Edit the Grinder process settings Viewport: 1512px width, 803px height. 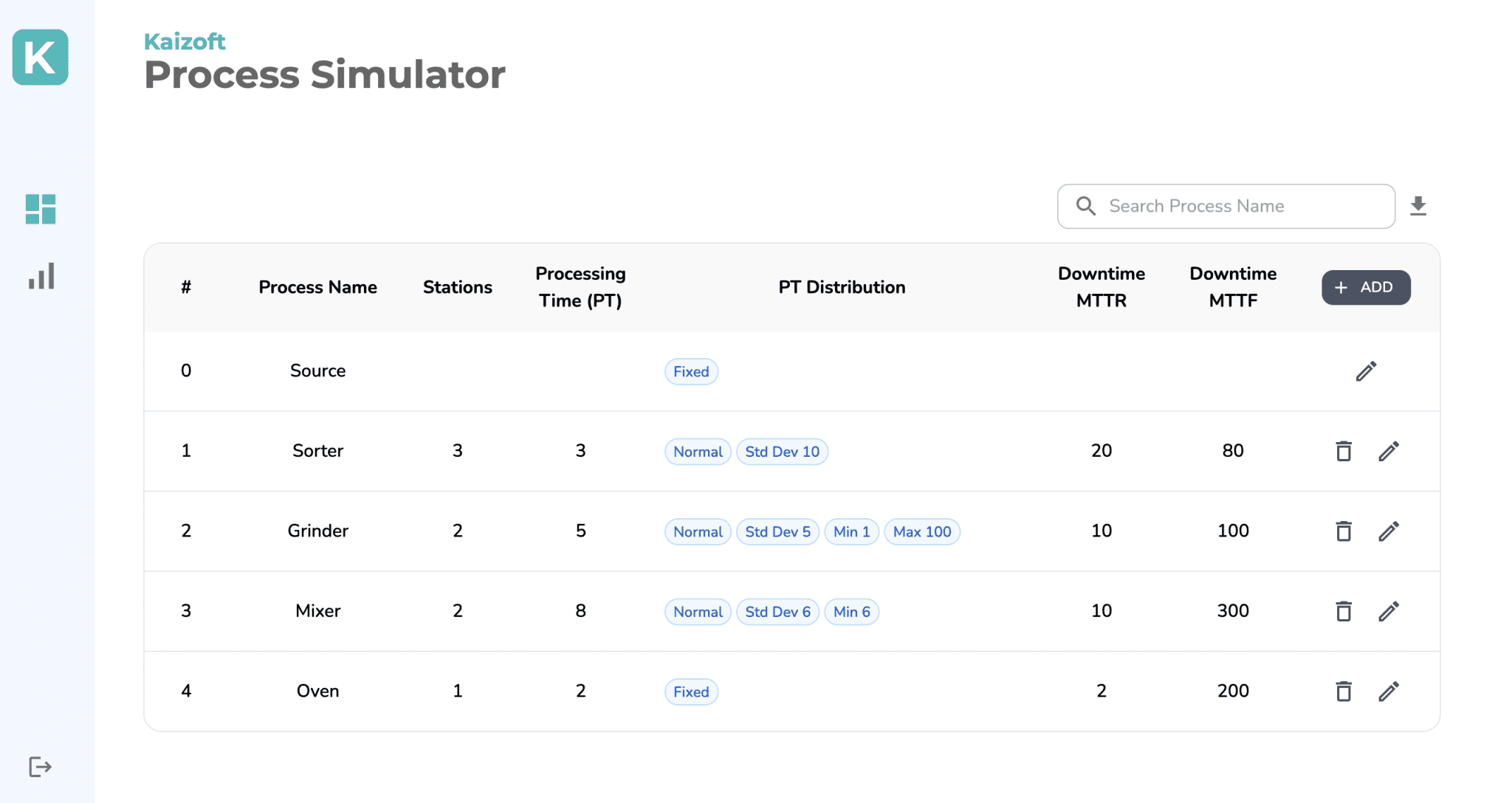point(1390,531)
